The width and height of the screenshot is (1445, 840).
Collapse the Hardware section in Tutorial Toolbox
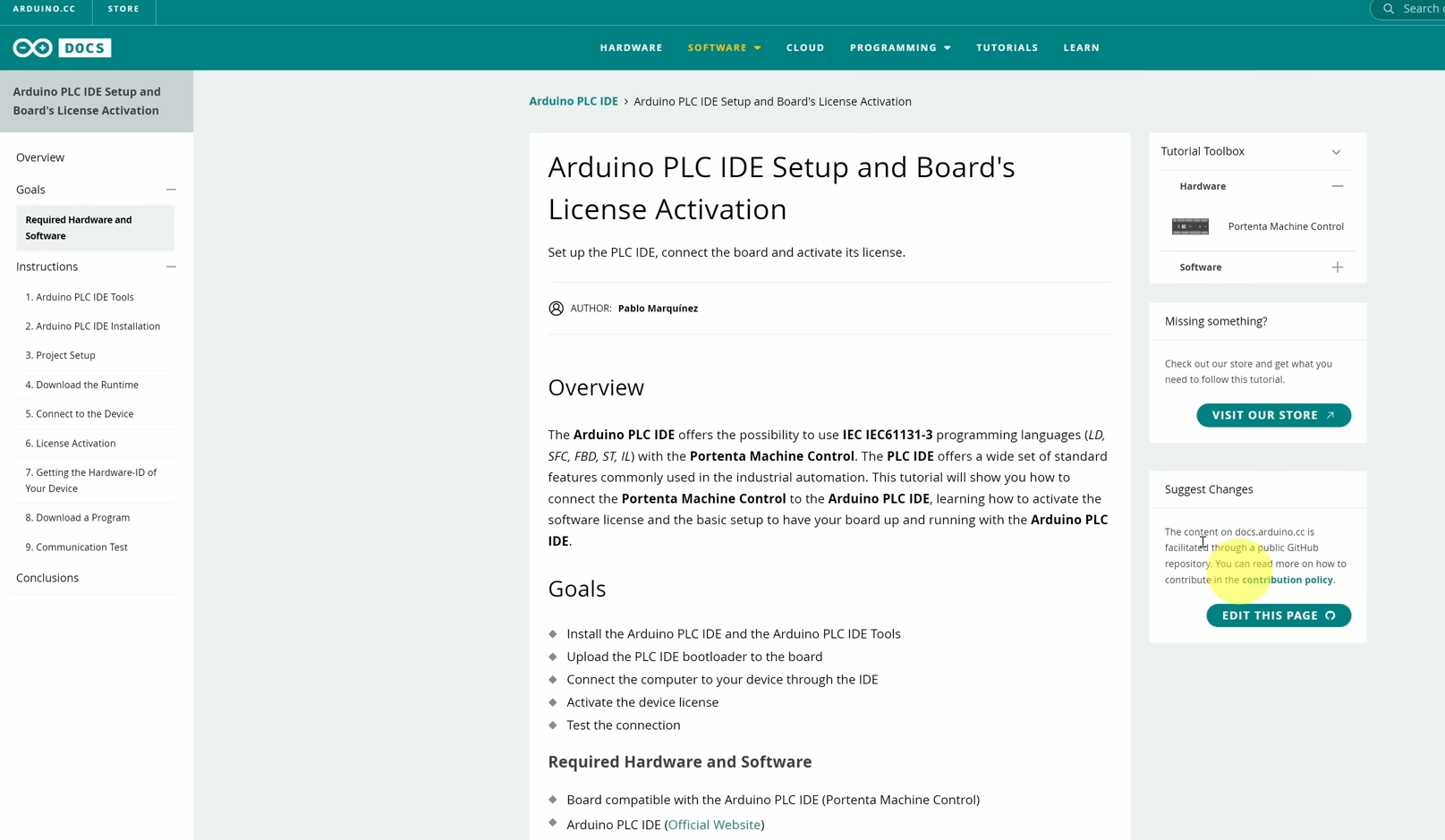pos(1337,186)
